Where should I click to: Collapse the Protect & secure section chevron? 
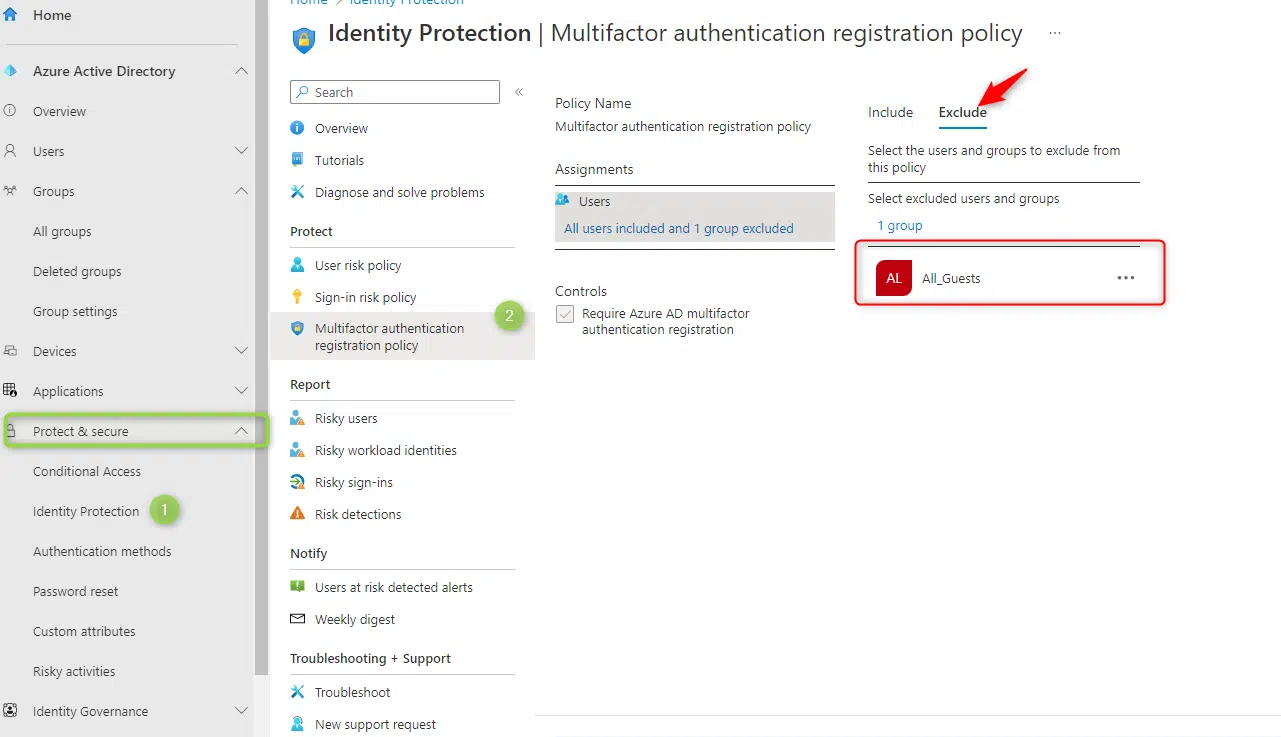click(x=241, y=431)
